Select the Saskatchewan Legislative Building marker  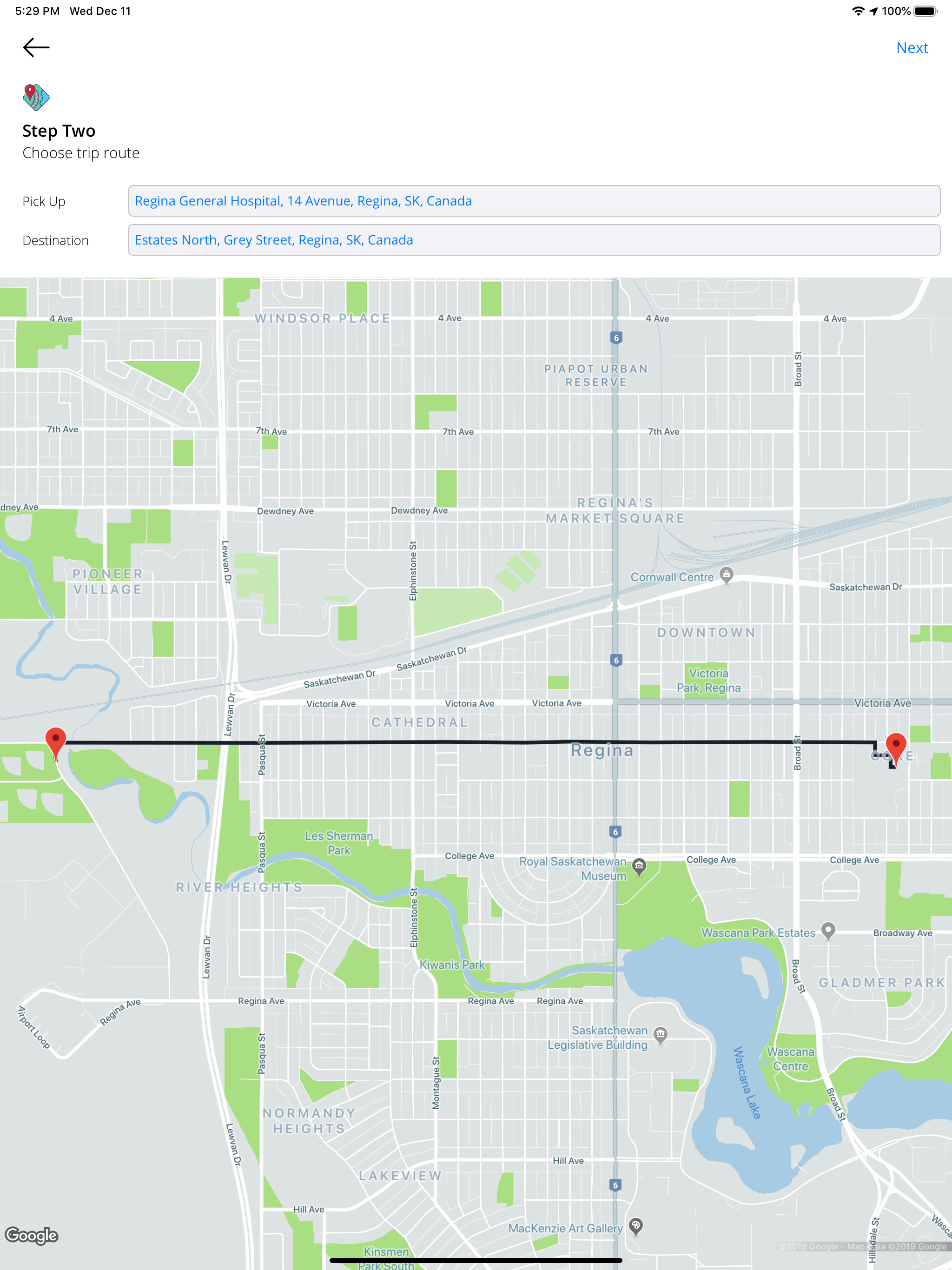661,1035
